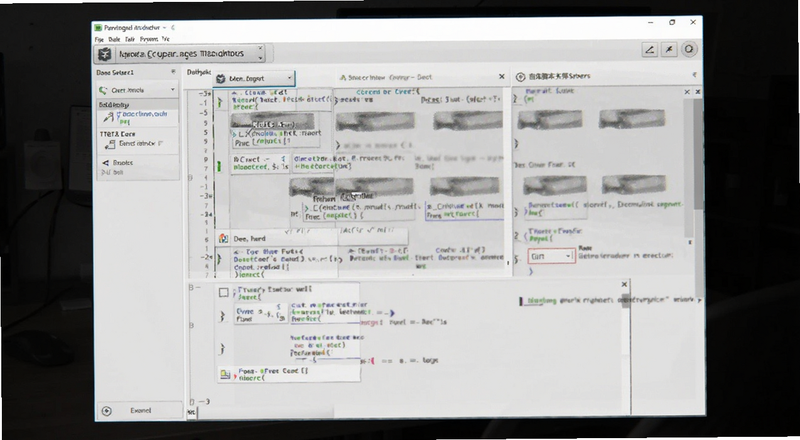
Task: Switch to the tab with warning triangle icon
Action: pyautogui.click(x=388, y=78)
